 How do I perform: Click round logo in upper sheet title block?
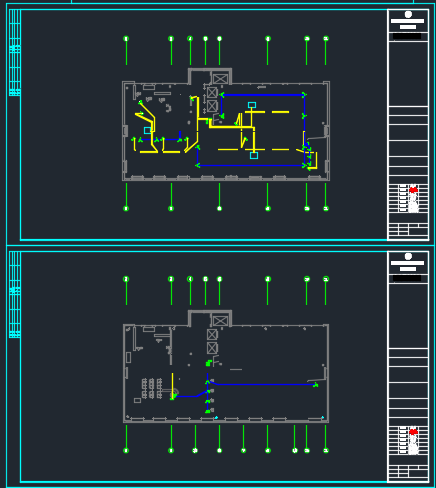click(408, 14)
